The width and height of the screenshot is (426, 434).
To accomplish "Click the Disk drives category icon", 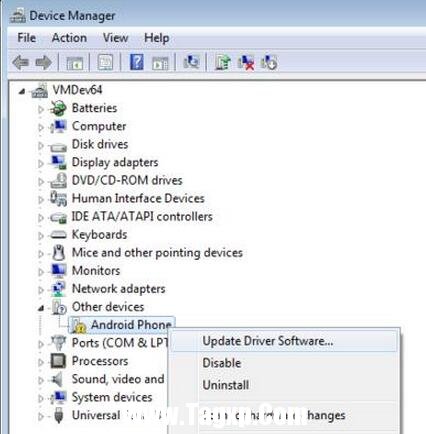I will coord(58,146).
